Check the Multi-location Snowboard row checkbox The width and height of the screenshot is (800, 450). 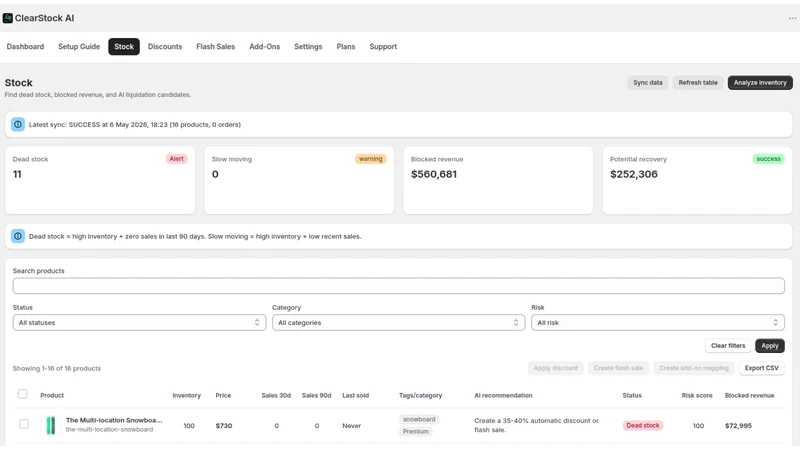24,424
